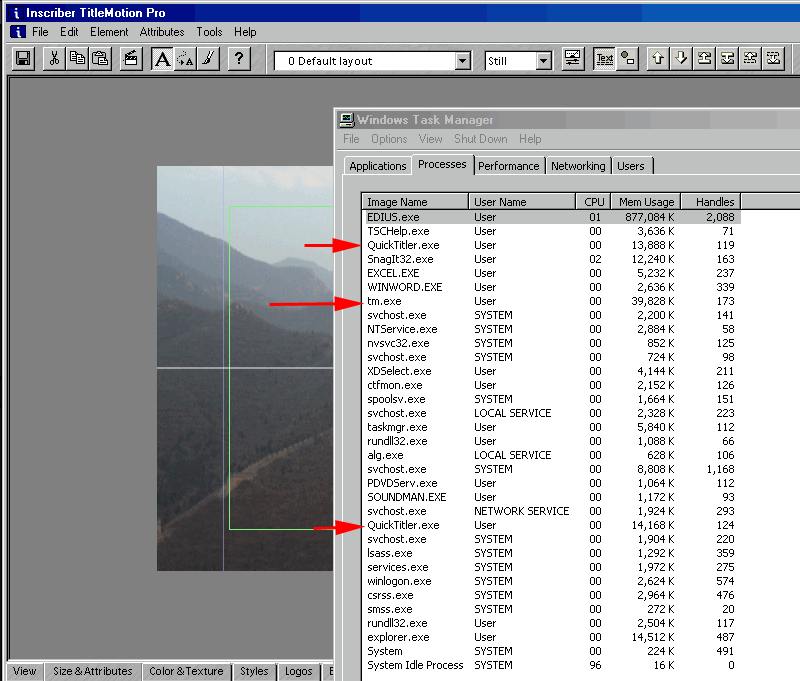800x681 pixels.
Task: Click the monitor settings icon beside Still
Action: (573, 59)
